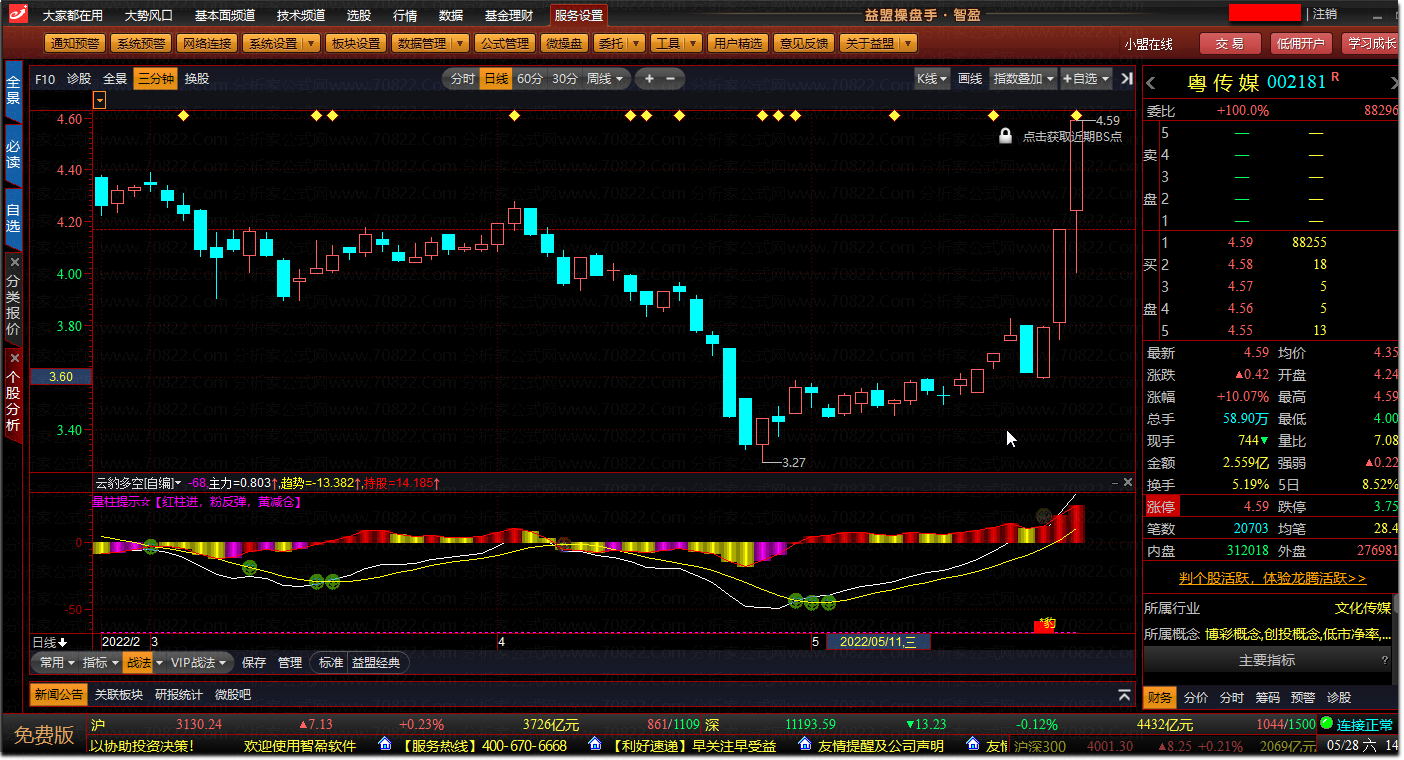The height and width of the screenshot is (760, 1404).
Task: Click 小盟在线 support link
Action: [1148, 44]
